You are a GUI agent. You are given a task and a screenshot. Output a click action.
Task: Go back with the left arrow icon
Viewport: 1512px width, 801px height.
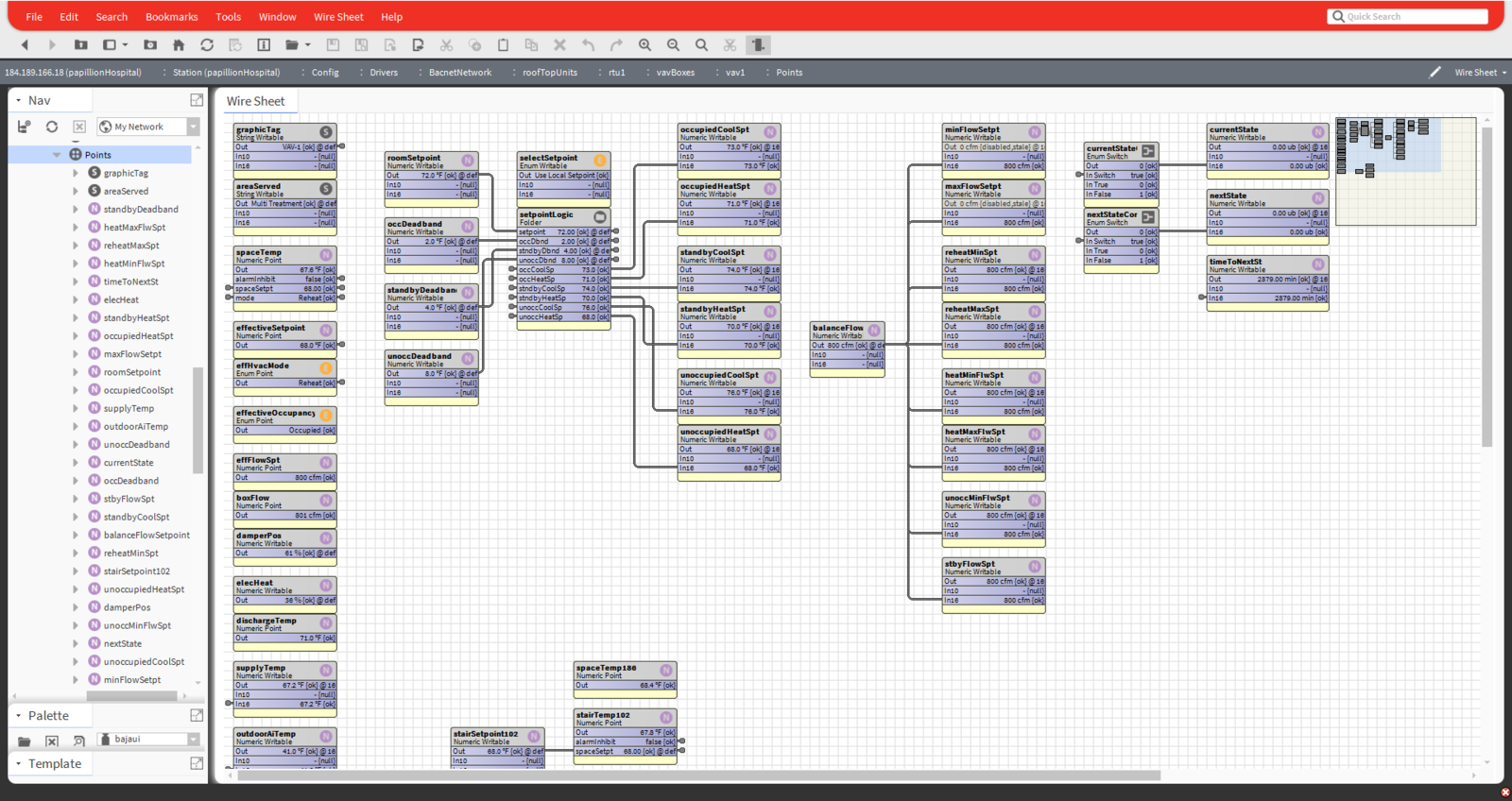(x=25, y=44)
